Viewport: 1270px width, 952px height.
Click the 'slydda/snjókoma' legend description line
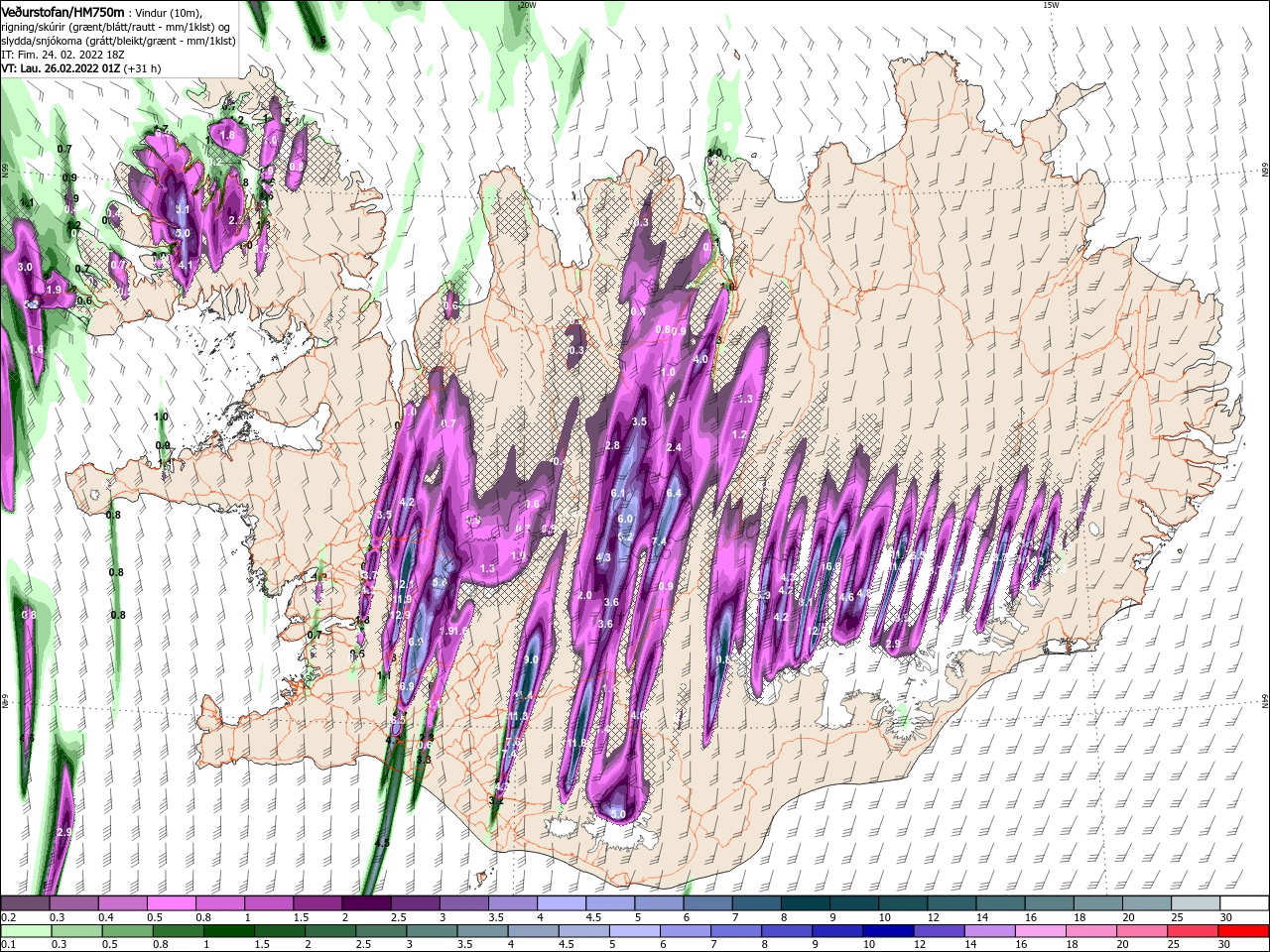point(118,41)
